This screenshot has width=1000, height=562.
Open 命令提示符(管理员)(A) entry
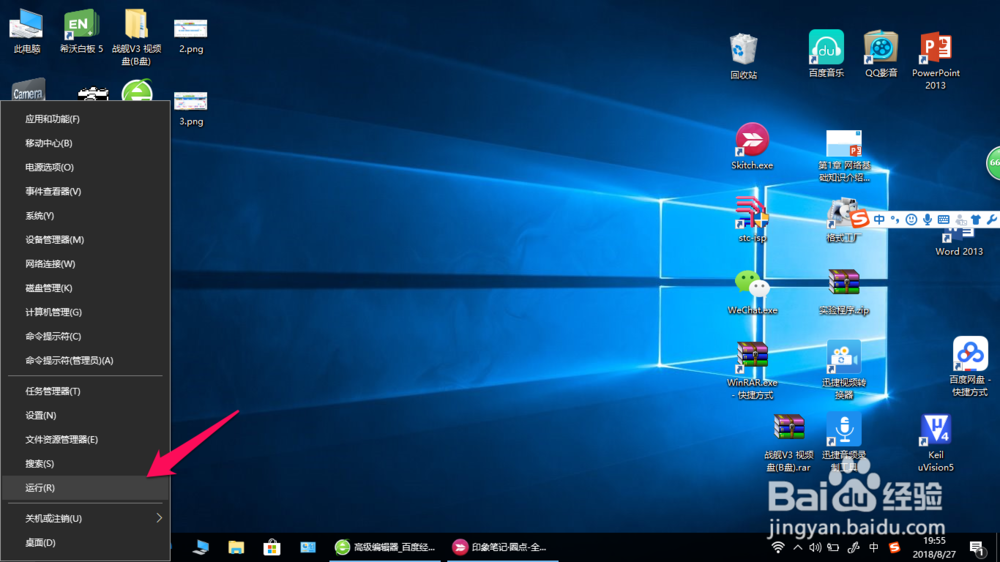(x=85, y=360)
